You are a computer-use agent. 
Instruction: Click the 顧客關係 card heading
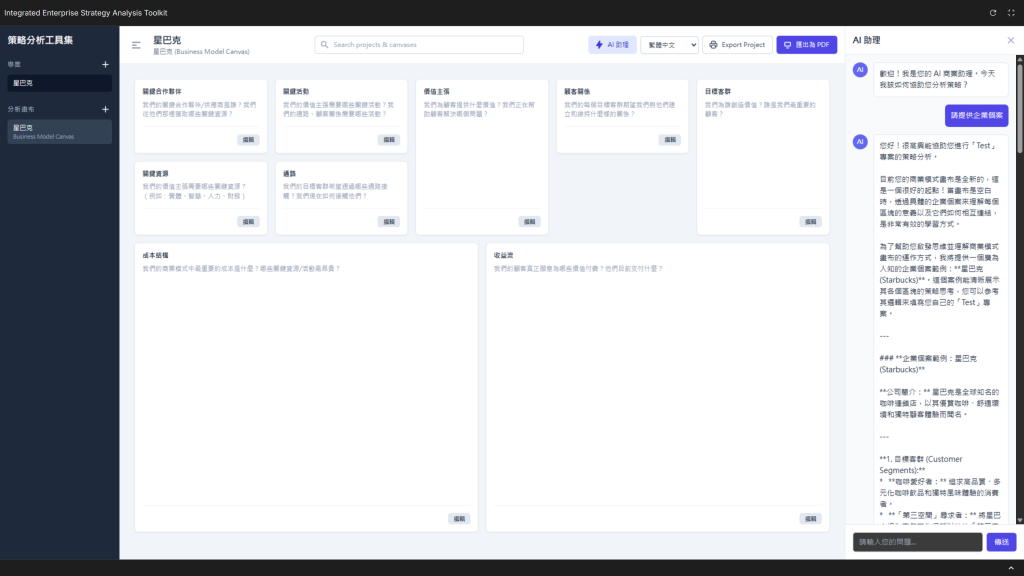577,92
